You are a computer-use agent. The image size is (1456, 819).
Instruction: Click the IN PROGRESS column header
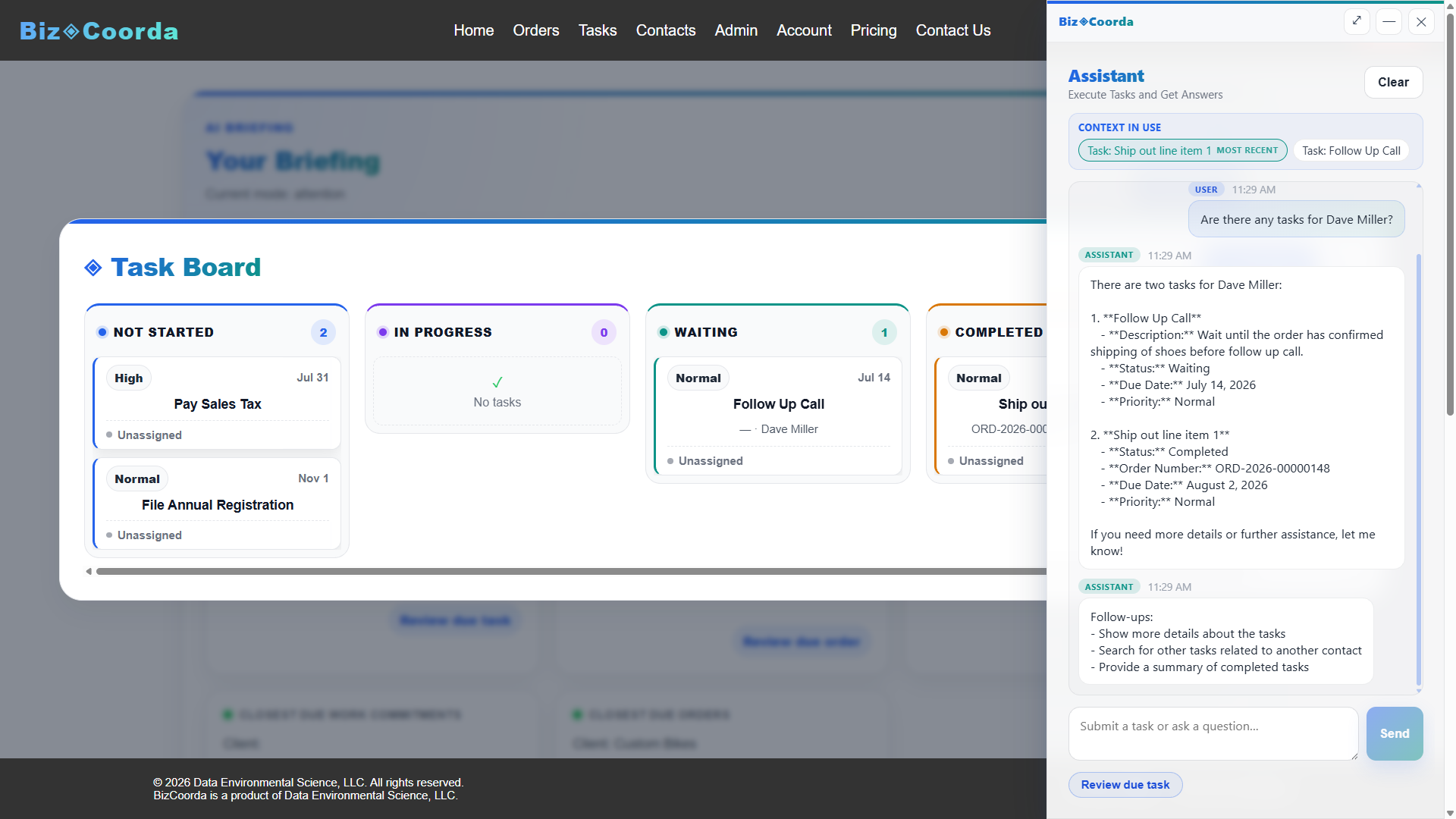[443, 332]
